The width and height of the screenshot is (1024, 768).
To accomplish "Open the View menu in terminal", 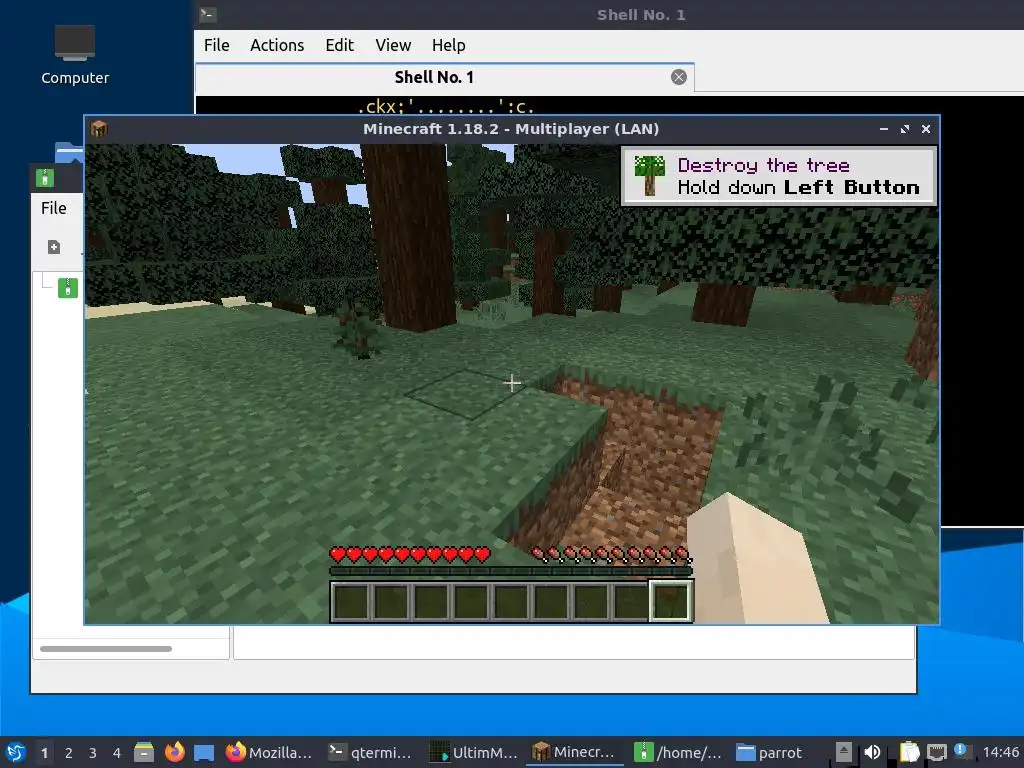I will 393,45.
